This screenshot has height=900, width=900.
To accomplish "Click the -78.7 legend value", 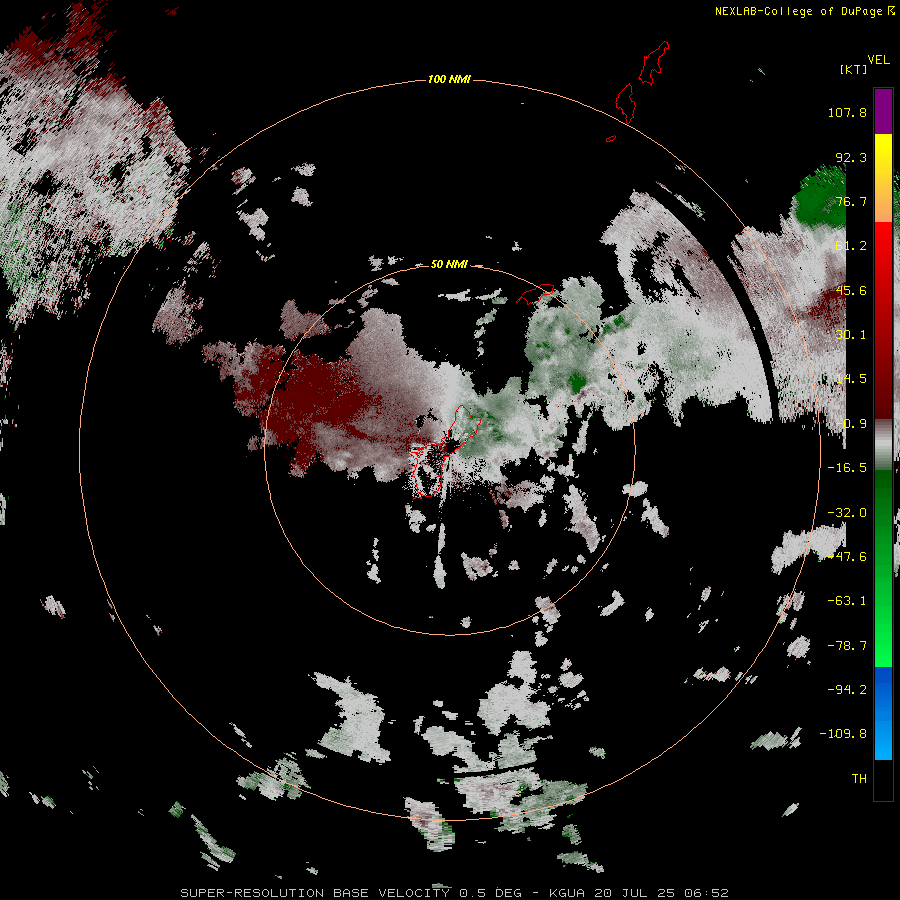I will coord(847,646).
